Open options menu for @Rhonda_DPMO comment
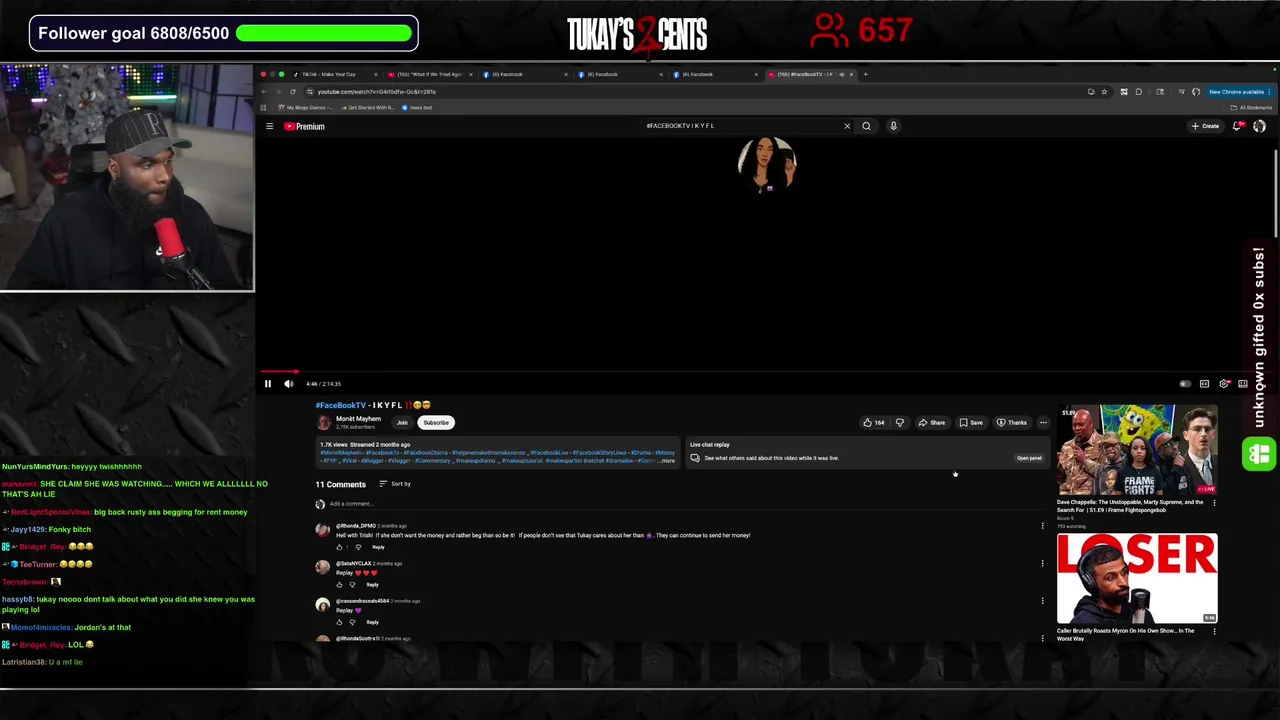The image size is (1280, 720). pos(1042,526)
